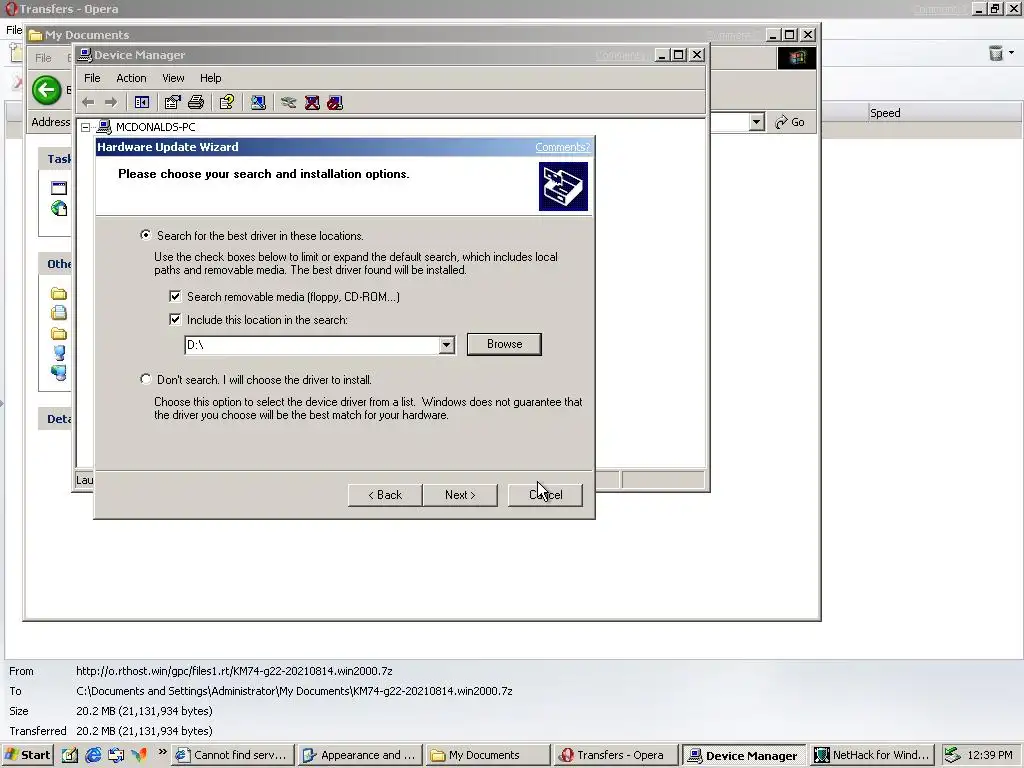Click the Cancel button in the wizard

click(x=545, y=495)
